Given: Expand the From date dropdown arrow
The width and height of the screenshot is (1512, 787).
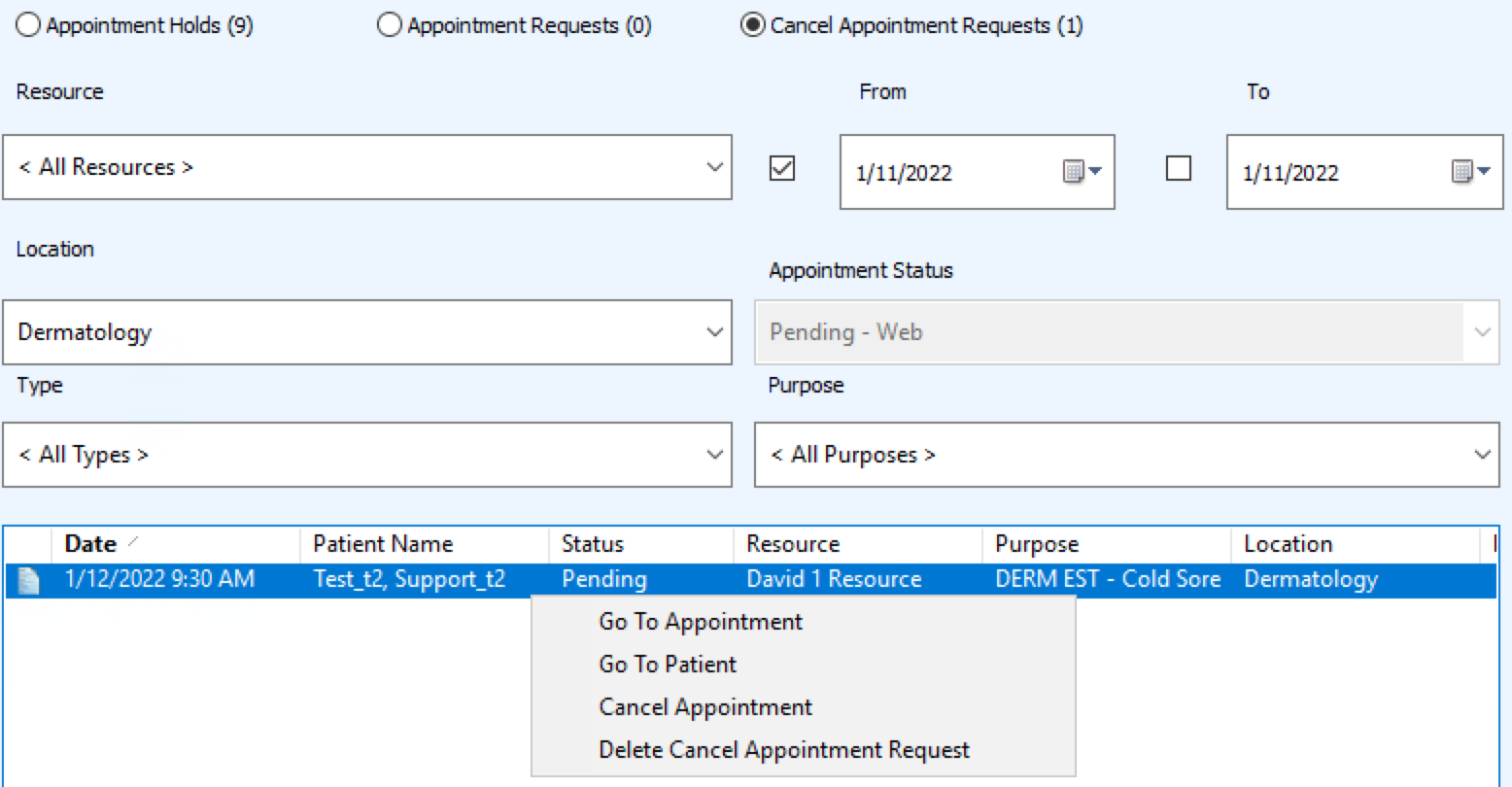Looking at the screenshot, I should (x=1093, y=171).
